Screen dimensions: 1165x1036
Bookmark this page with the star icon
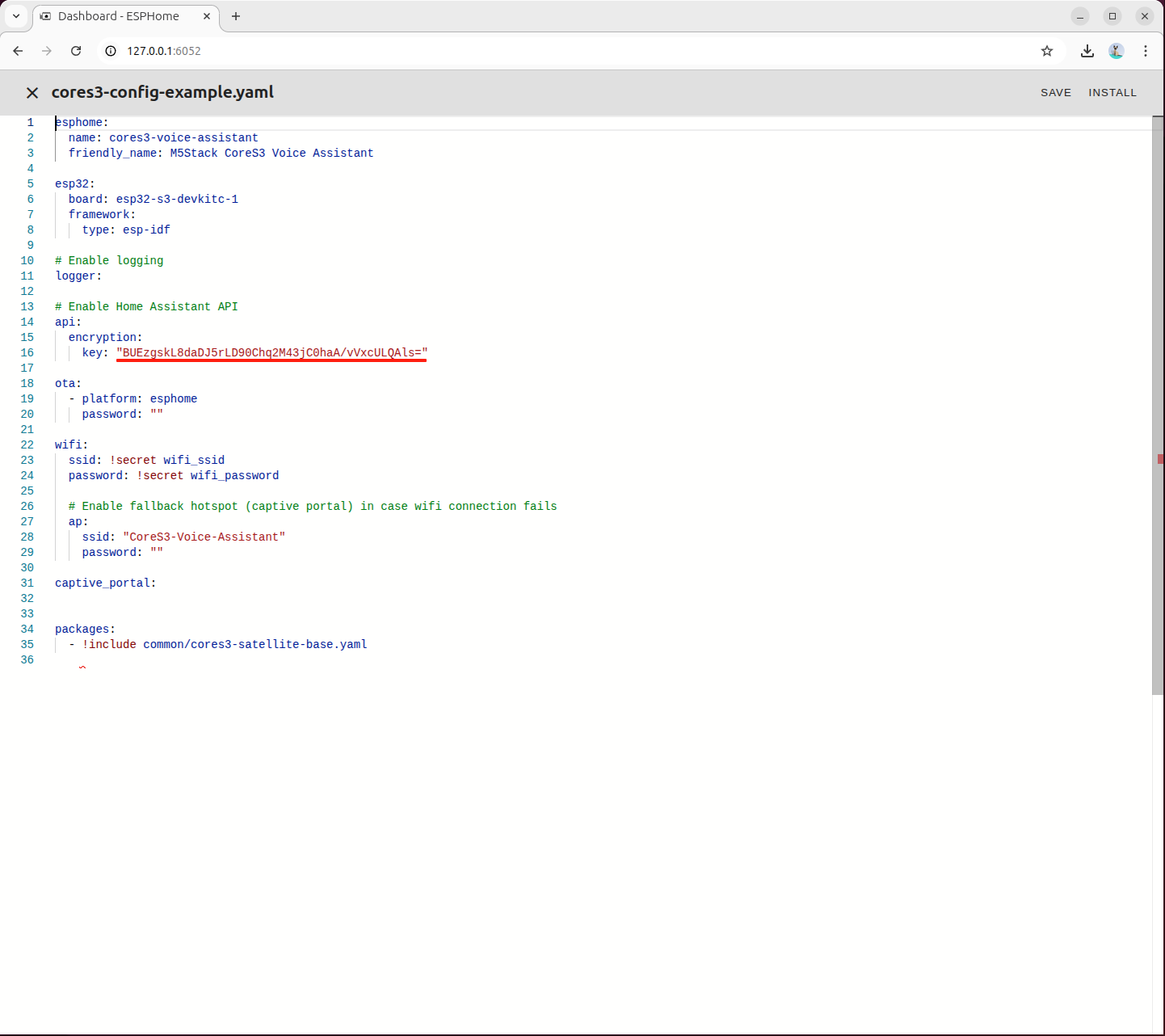(x=1046, y=51)
